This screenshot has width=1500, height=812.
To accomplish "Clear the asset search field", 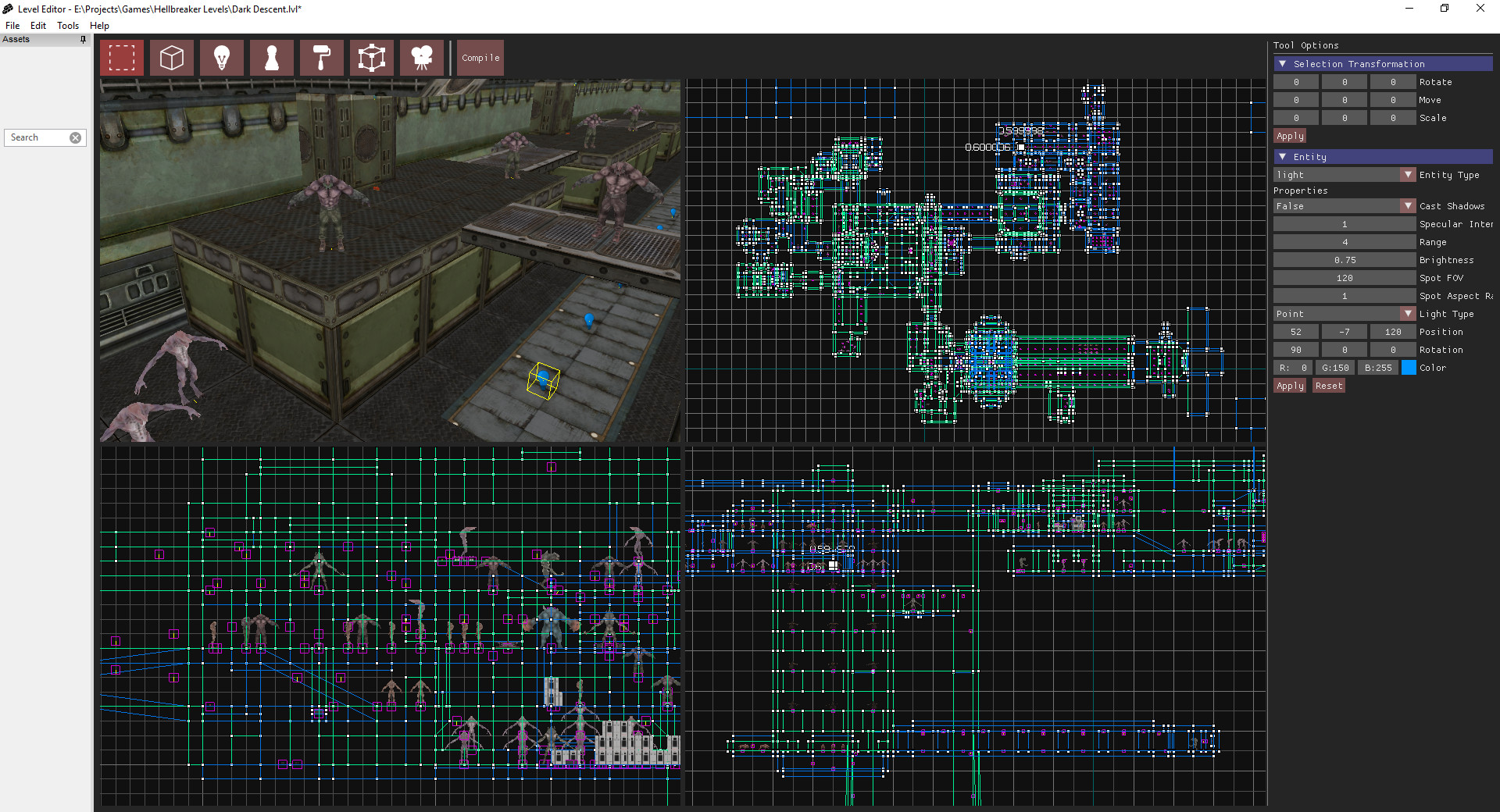I will [x=75, y=137].
